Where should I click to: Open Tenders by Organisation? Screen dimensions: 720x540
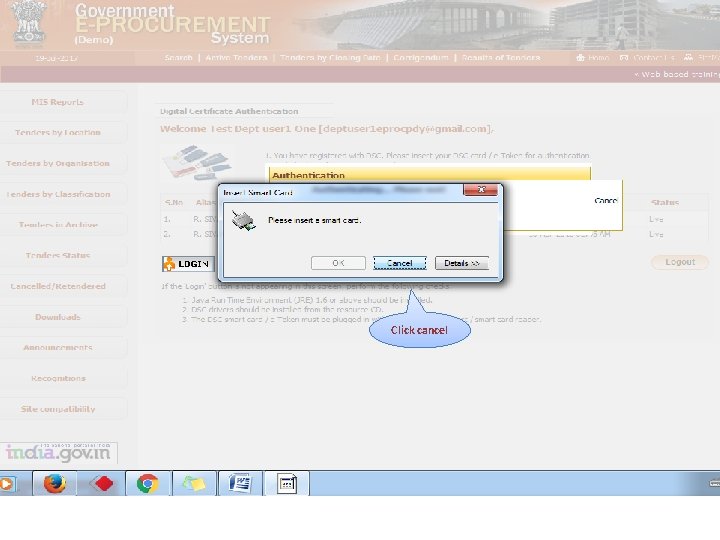pos(58,163)
